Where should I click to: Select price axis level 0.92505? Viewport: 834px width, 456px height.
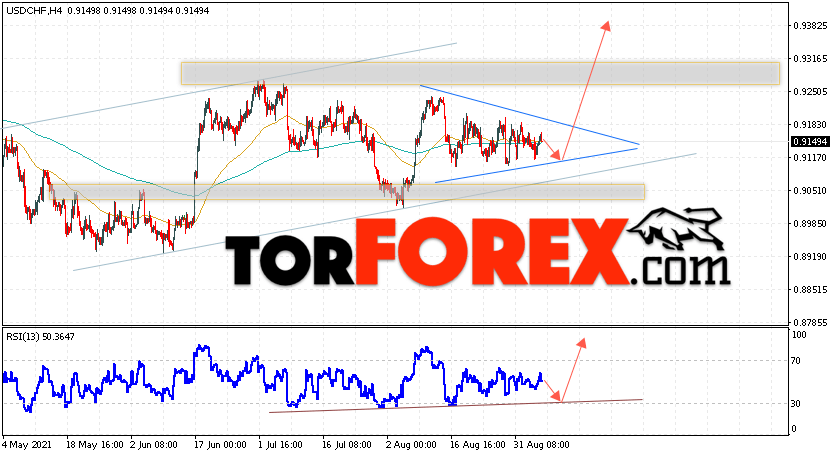810,92
